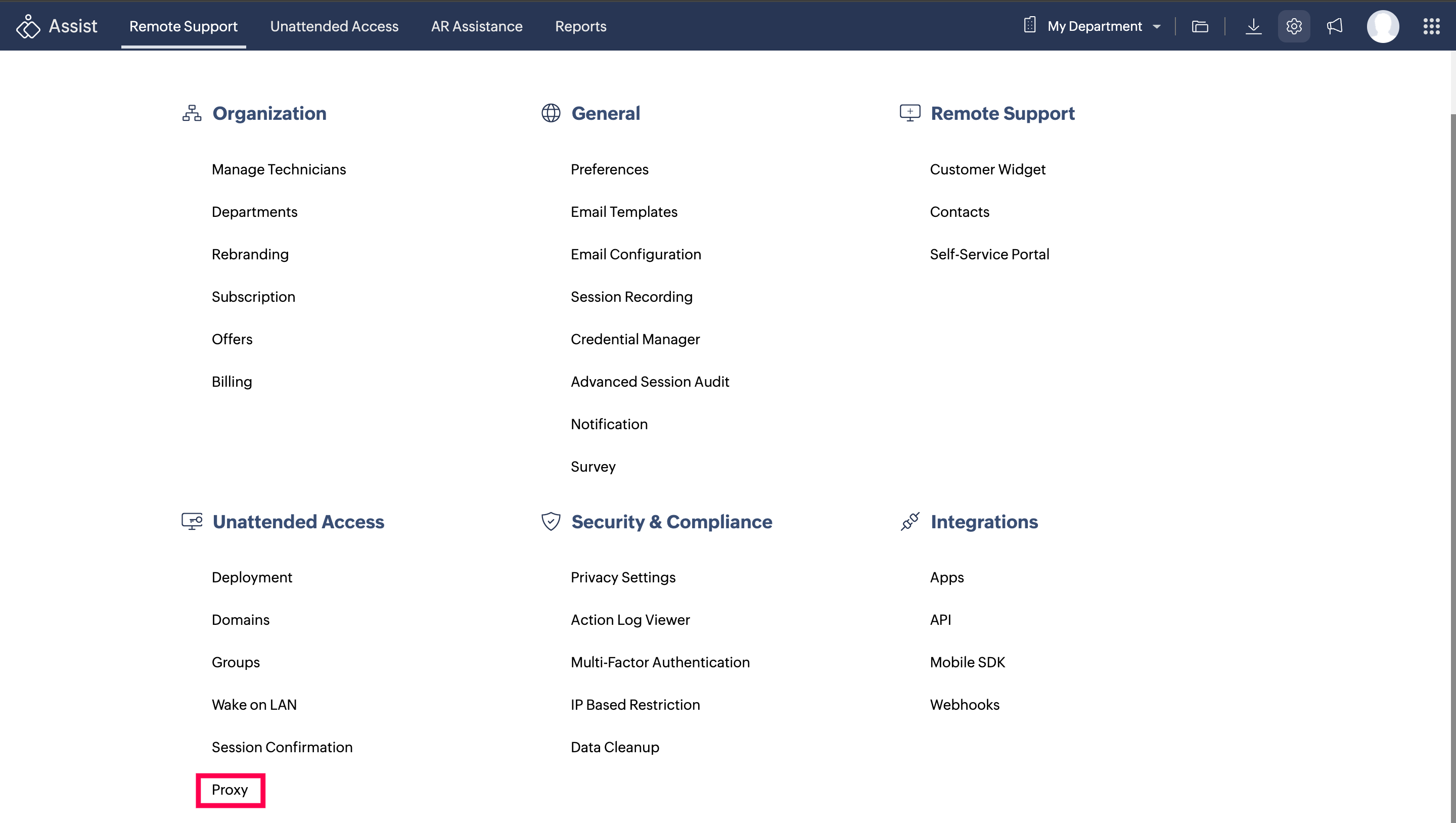
Task: Click the announcements megaphone icon
Action: coord(1335,26)
